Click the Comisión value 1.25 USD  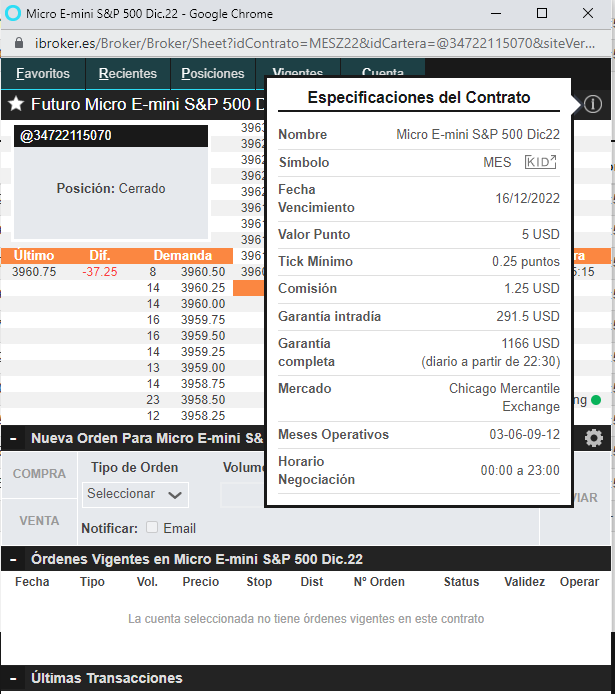(x=532, y=289)
